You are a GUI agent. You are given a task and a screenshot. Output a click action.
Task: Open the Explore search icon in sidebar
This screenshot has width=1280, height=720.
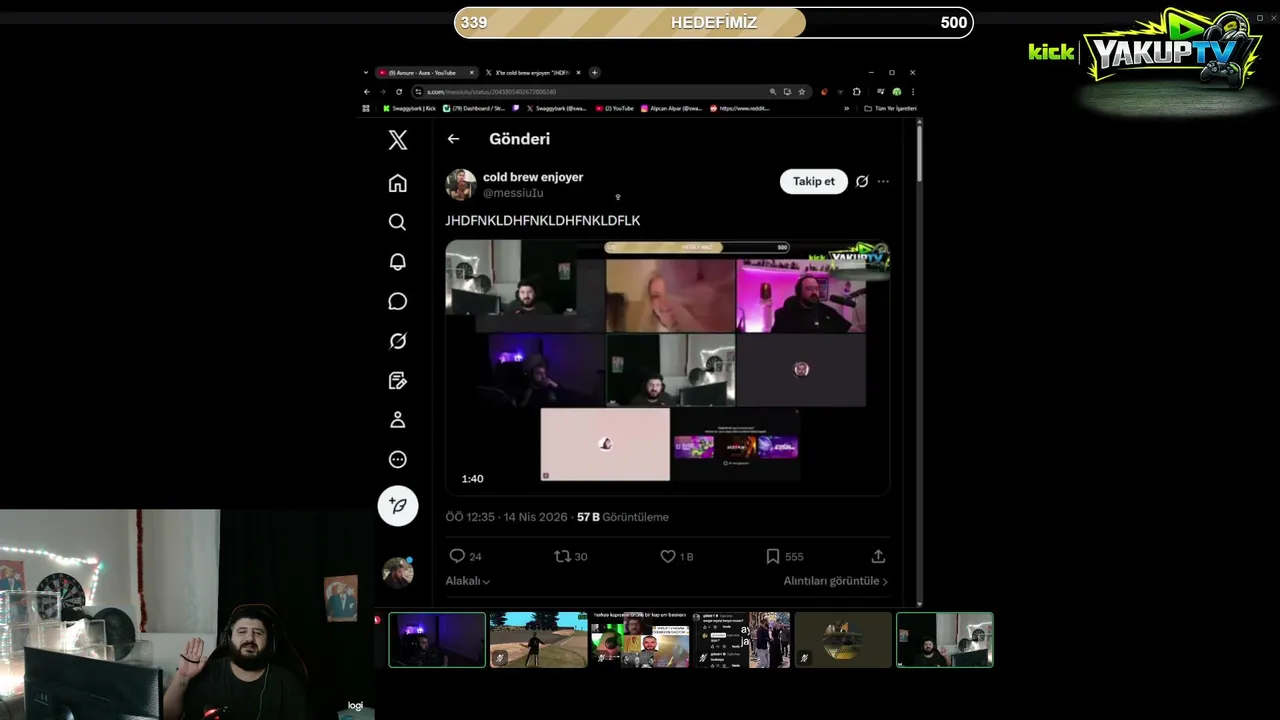398,222
